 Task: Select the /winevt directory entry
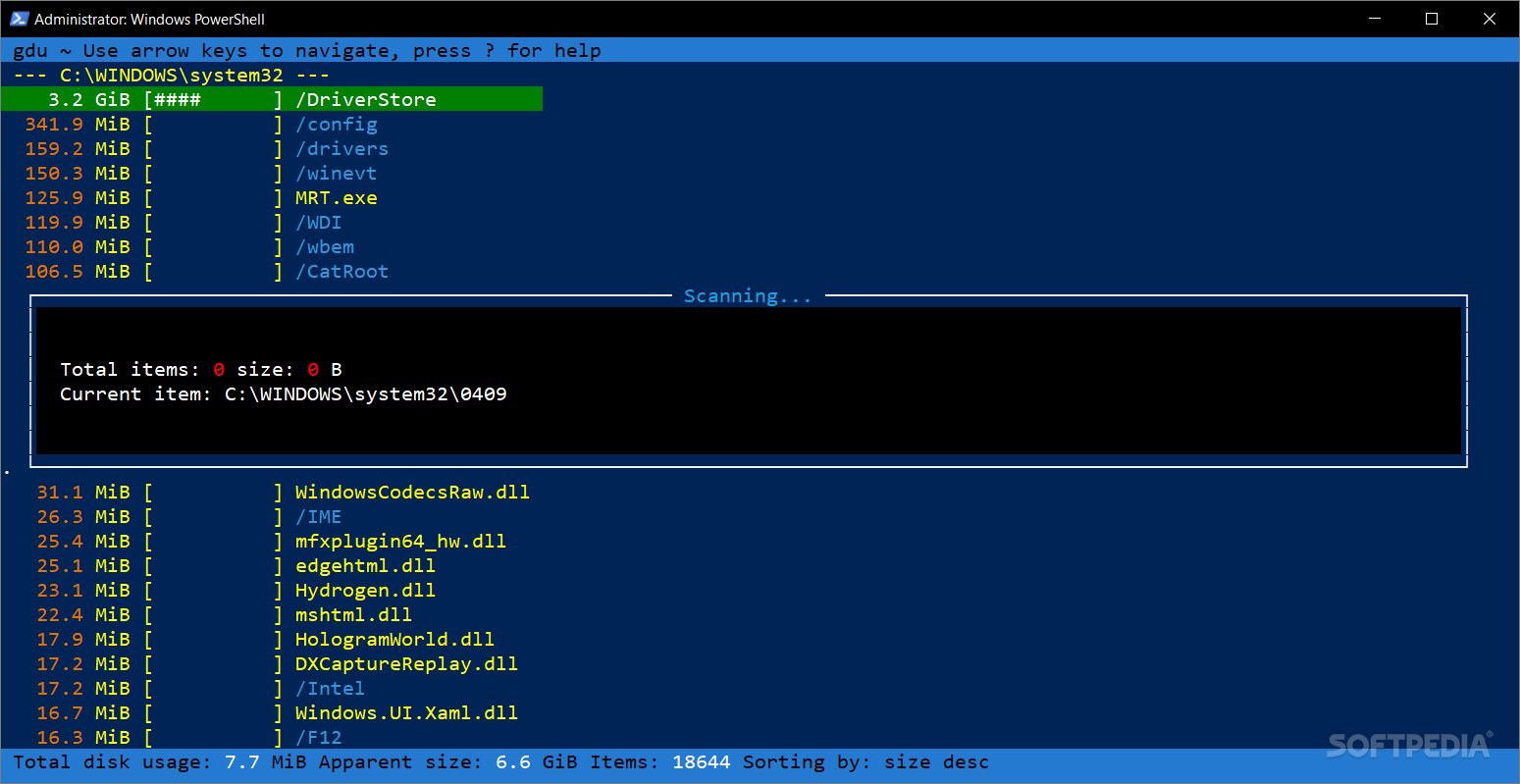[x=337, y=173]
